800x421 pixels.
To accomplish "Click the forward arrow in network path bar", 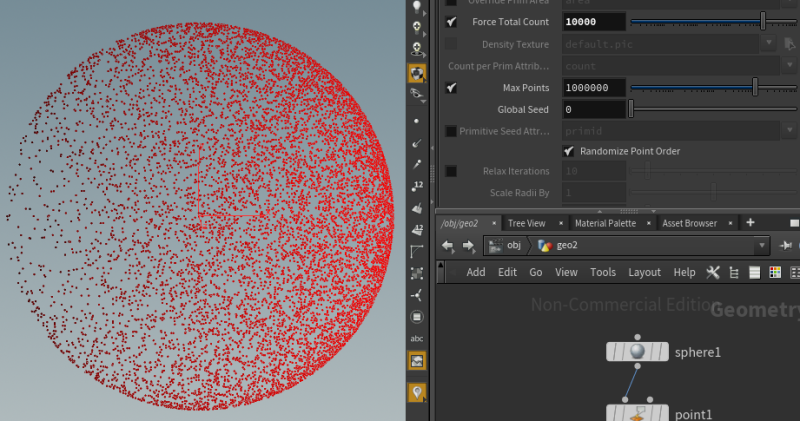I will [468, 246].
